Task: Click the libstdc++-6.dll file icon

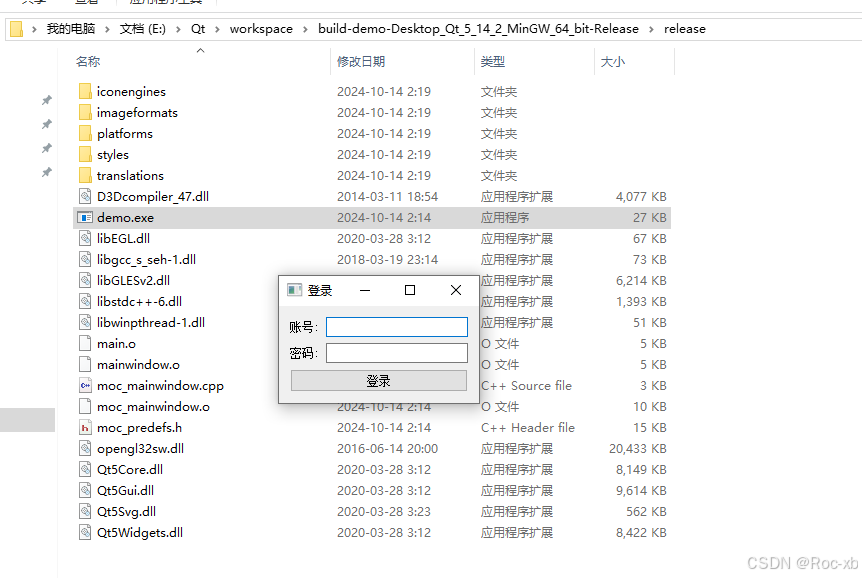Action: click(x=85, y=301)
